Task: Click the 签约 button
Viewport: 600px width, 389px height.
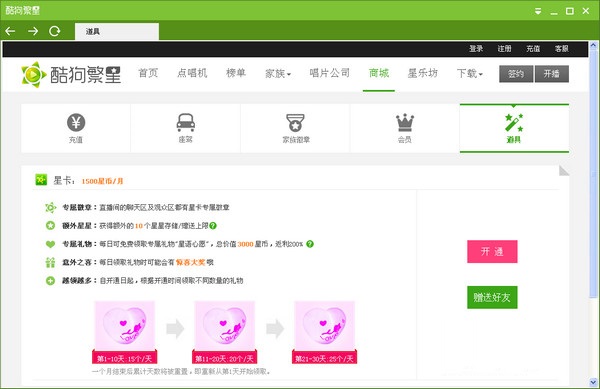Action: pos(516,74)
